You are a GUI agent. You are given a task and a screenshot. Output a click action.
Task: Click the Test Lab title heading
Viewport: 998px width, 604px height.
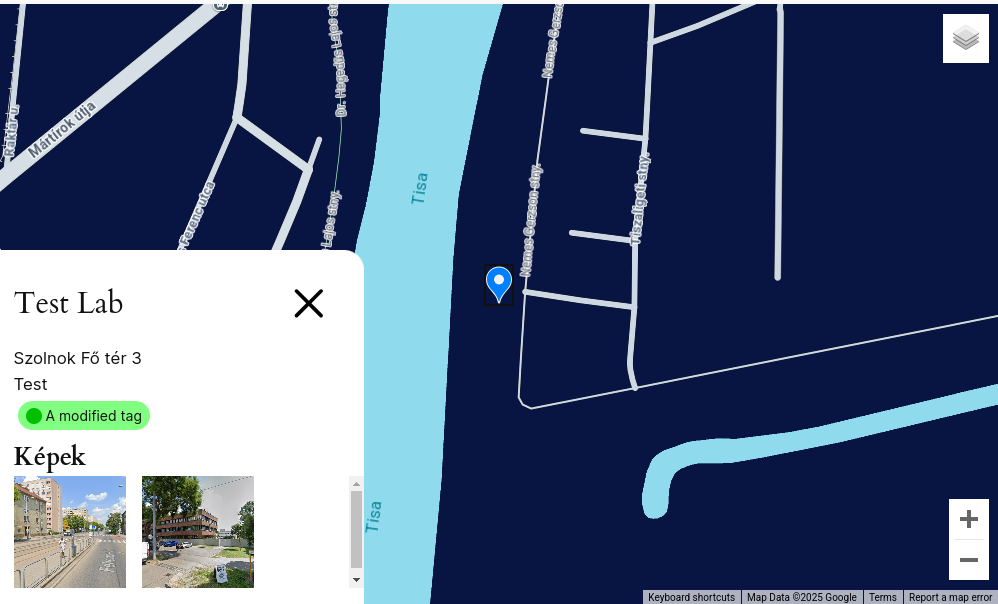[69, 303]
